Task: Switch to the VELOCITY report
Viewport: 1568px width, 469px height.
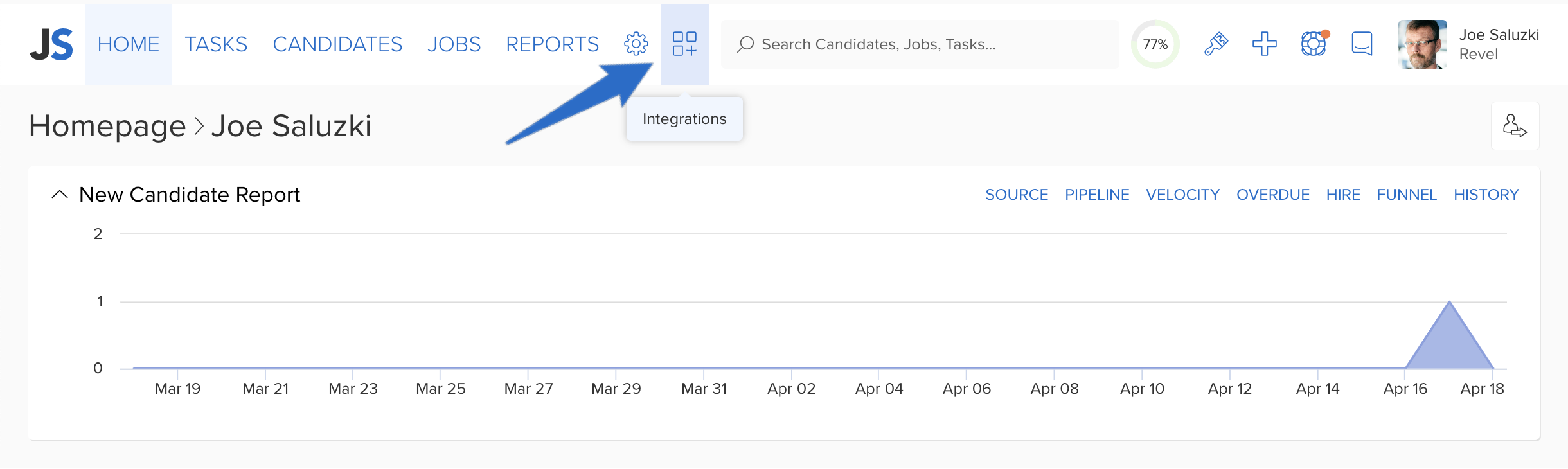Action: coord(1182,195)
